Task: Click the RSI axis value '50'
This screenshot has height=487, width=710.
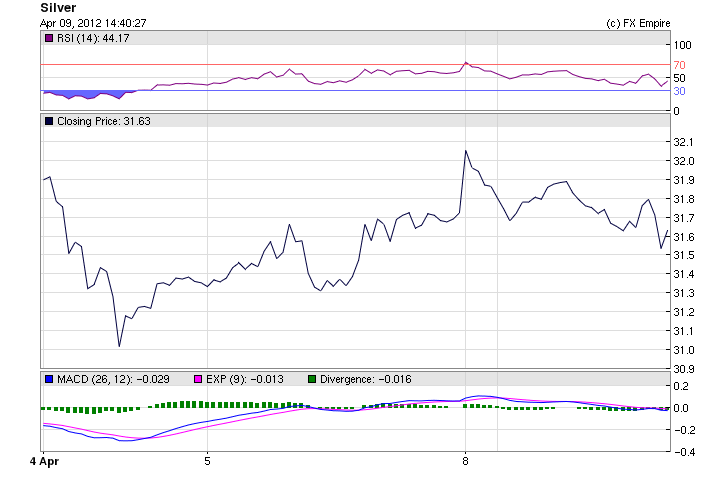Action: pyautogui.click(x=680, y=78)
